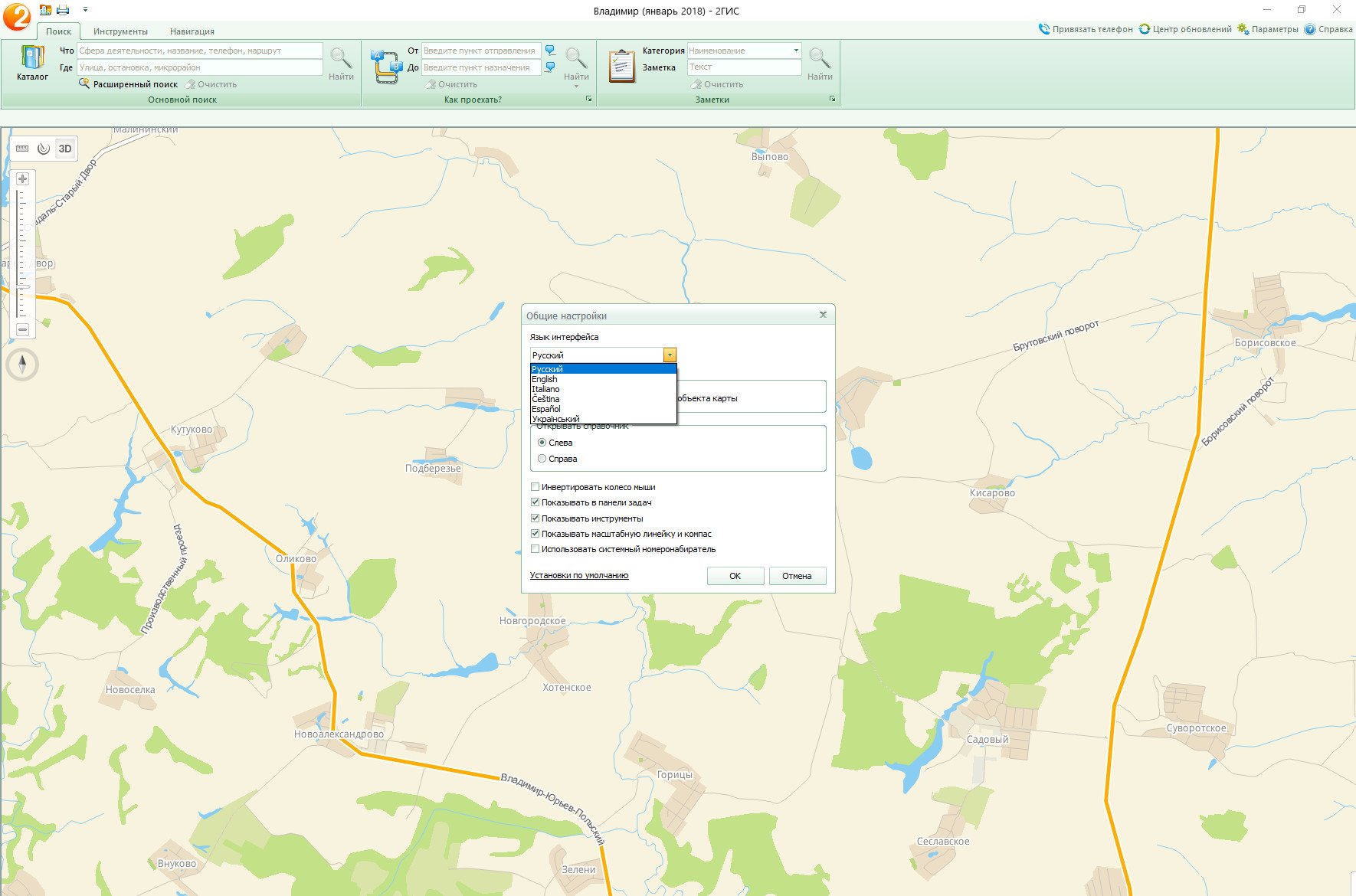
Task: Click the route A-to-B directions icon
Action: click(387, 67)
